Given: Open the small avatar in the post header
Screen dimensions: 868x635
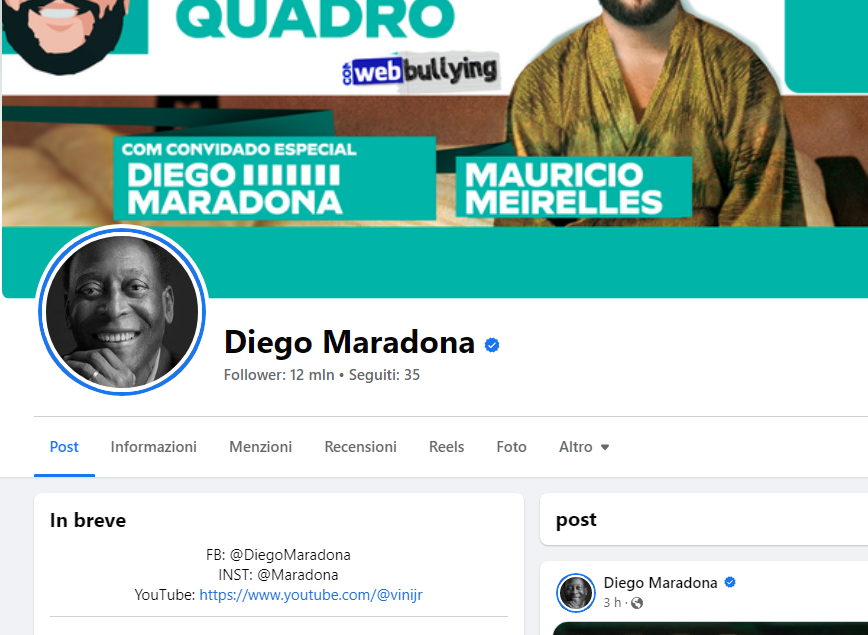Looking at the screenshot, I should click(x=576, y=593).
